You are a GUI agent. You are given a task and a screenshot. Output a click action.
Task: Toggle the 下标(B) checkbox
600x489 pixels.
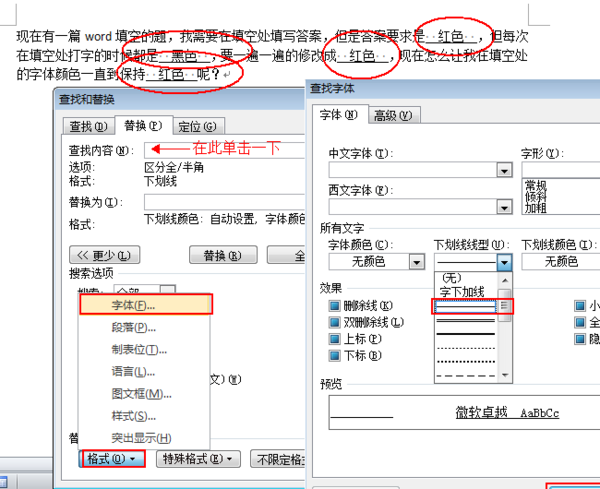coord(334,356)
